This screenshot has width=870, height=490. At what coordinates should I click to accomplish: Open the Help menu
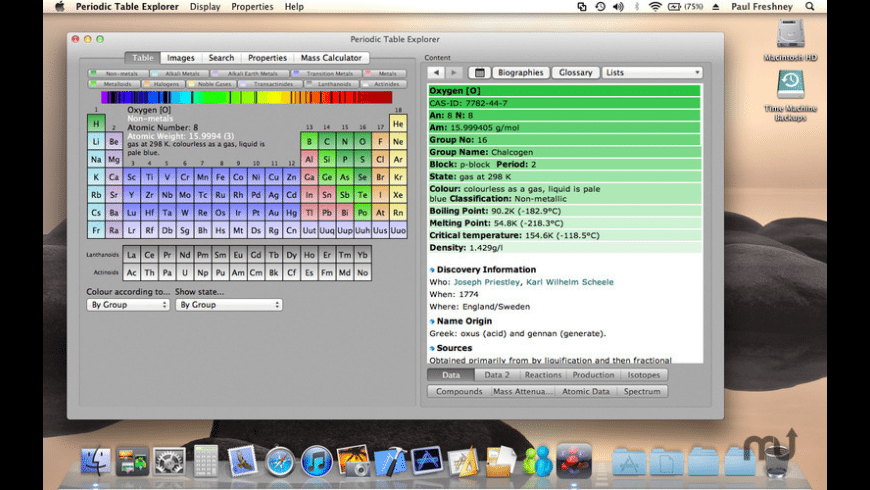[x=294, y=7]
